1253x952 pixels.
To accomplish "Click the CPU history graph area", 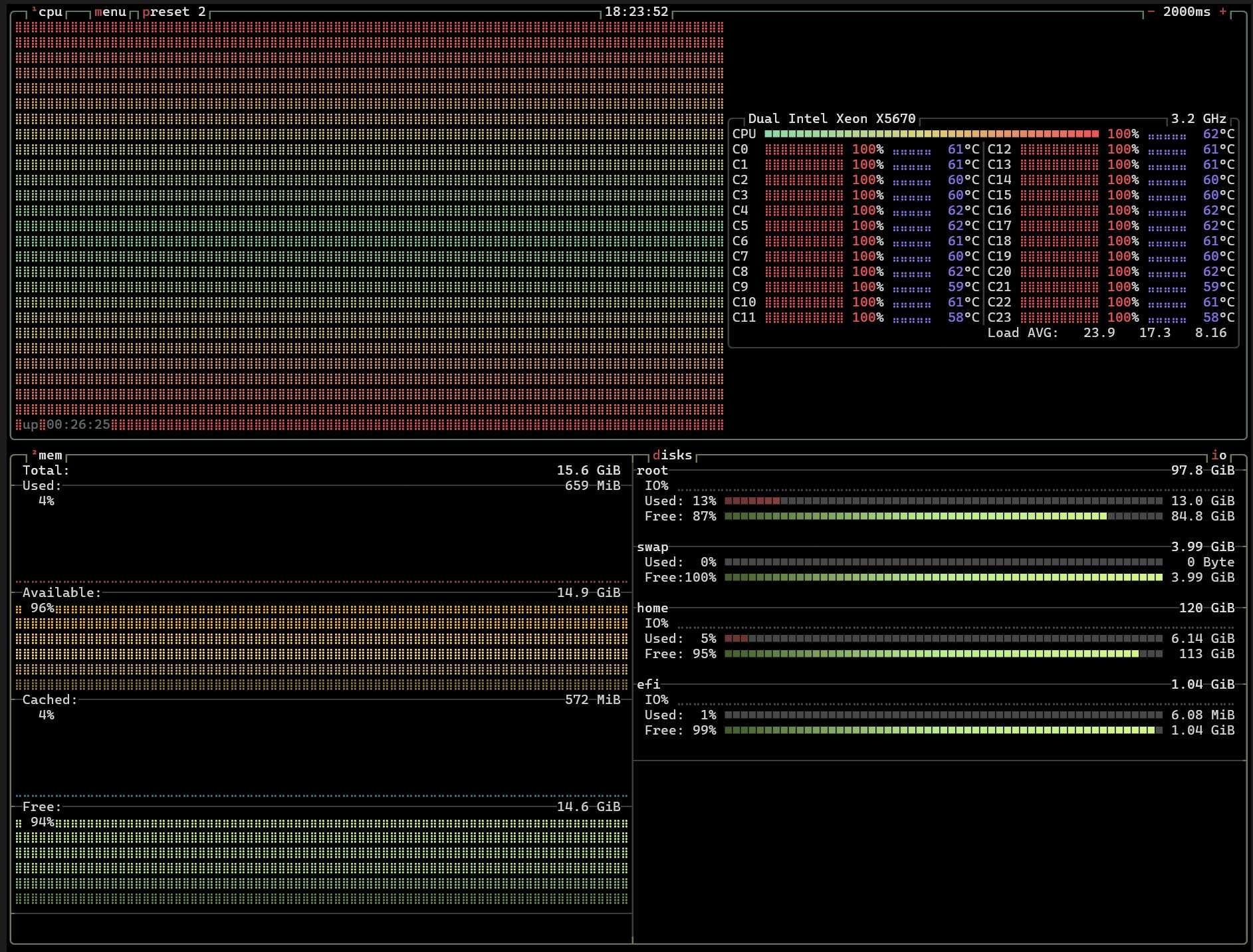I will [369, 226].
